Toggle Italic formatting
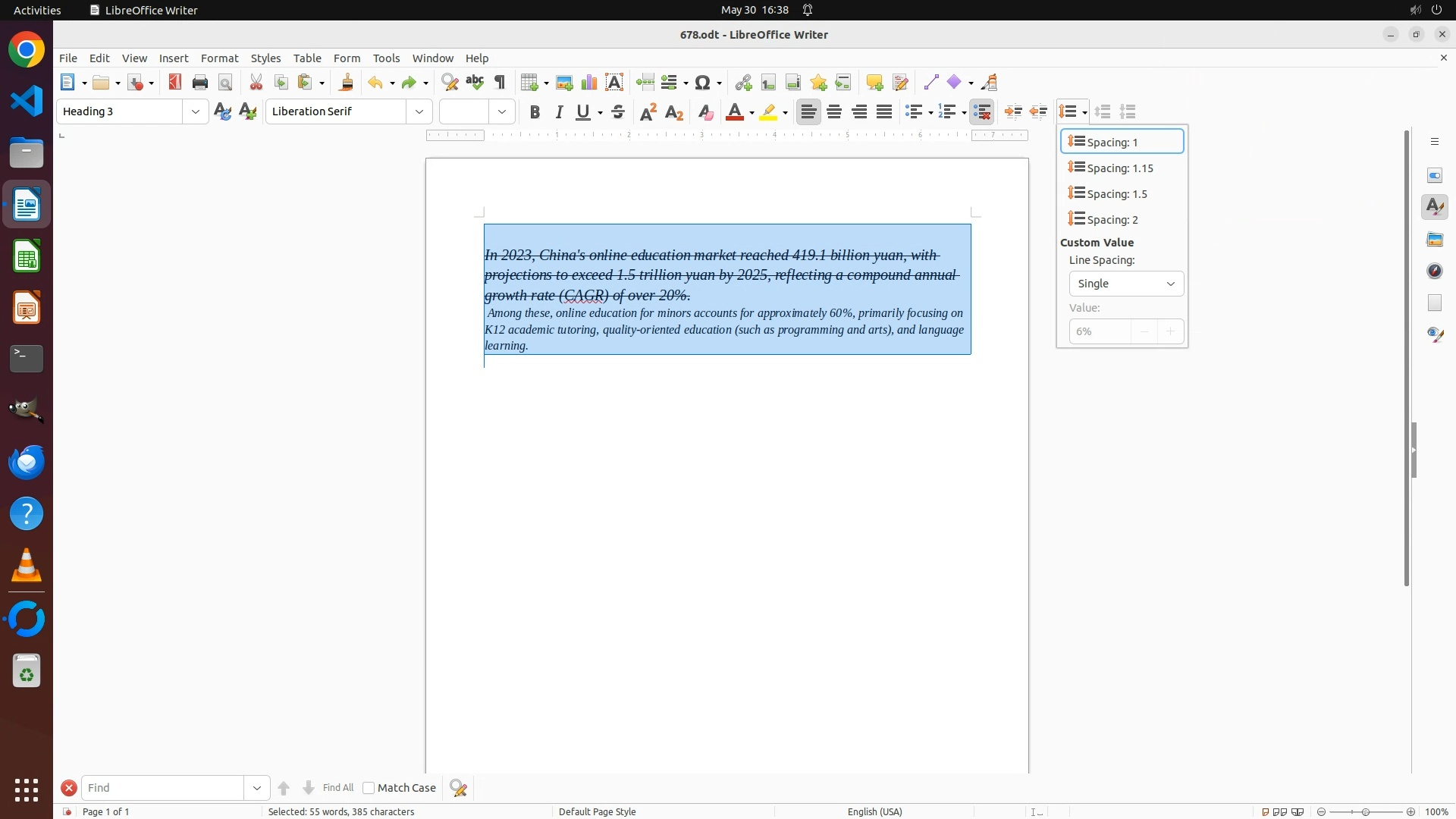 click(x=560, y=112)
